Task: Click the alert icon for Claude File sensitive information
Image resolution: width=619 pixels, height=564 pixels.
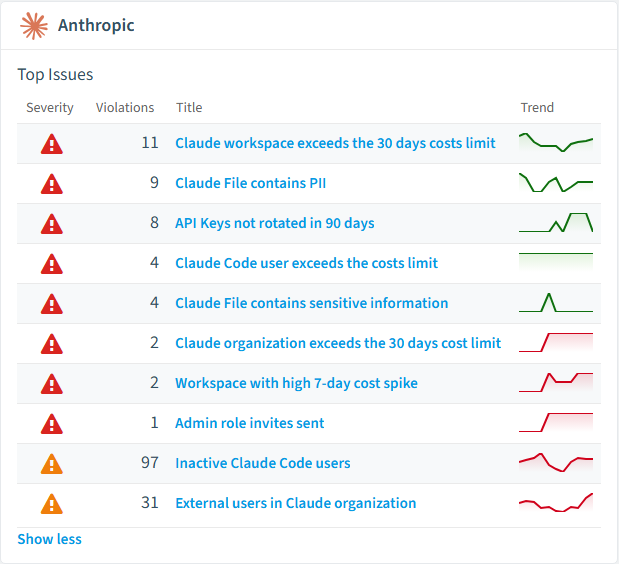Action: click(52, 304)
